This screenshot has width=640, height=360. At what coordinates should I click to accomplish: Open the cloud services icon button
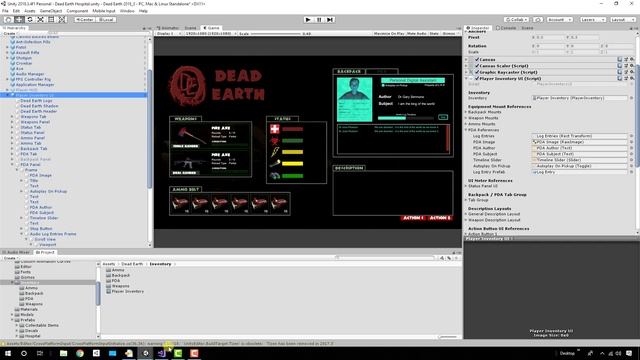click(538, 20)
